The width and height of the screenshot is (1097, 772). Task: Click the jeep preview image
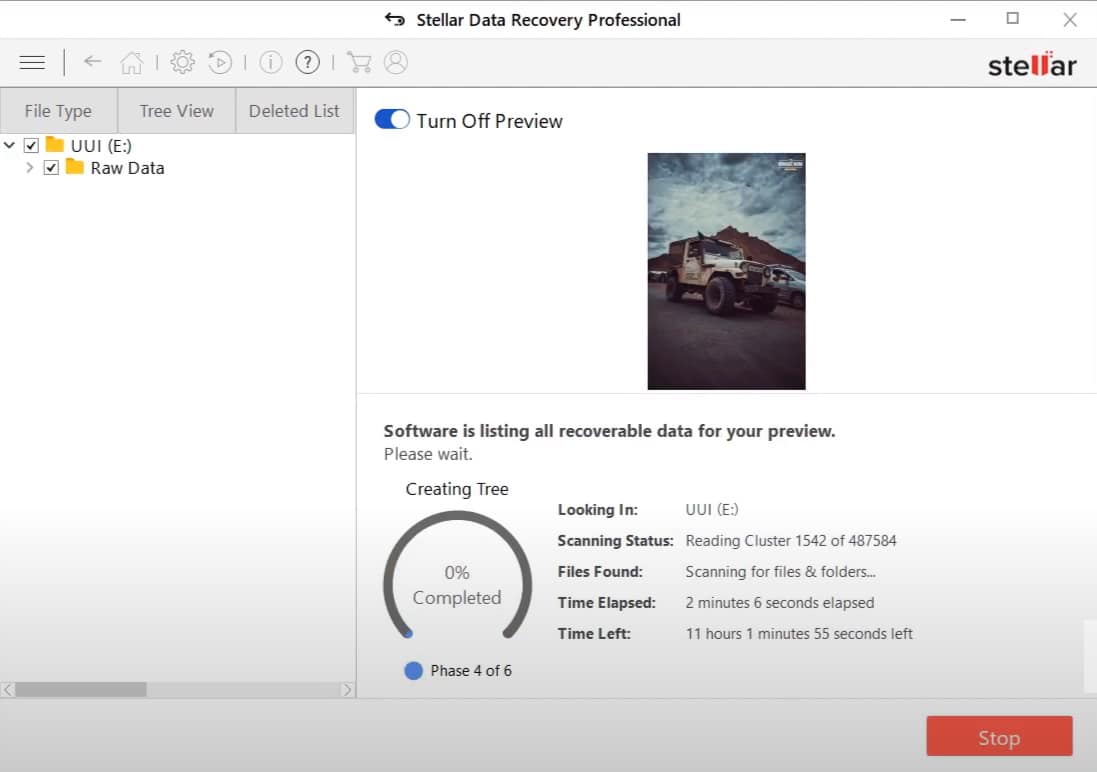click(726, 271)
